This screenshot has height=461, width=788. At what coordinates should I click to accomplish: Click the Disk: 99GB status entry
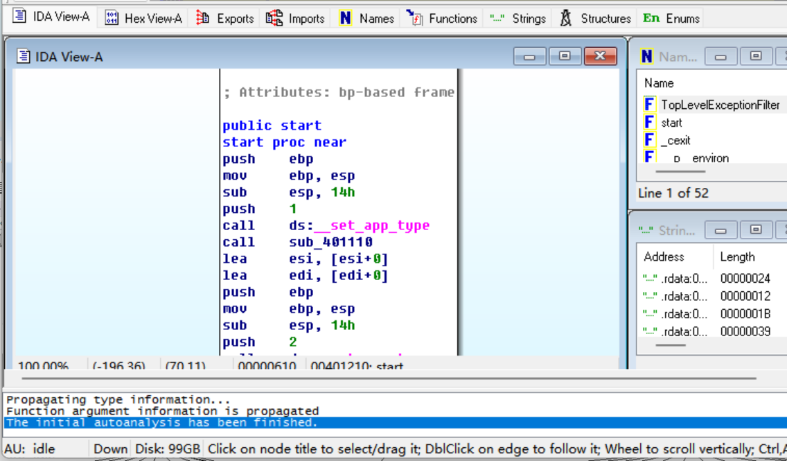(168, 448)
